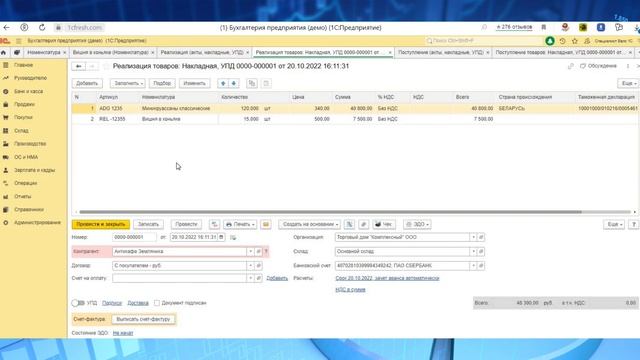This screenshot has width=640, height=360.
Task: Expand the Создать на основании dropdown
Action: pyautogui.click(x=310, y=224)
